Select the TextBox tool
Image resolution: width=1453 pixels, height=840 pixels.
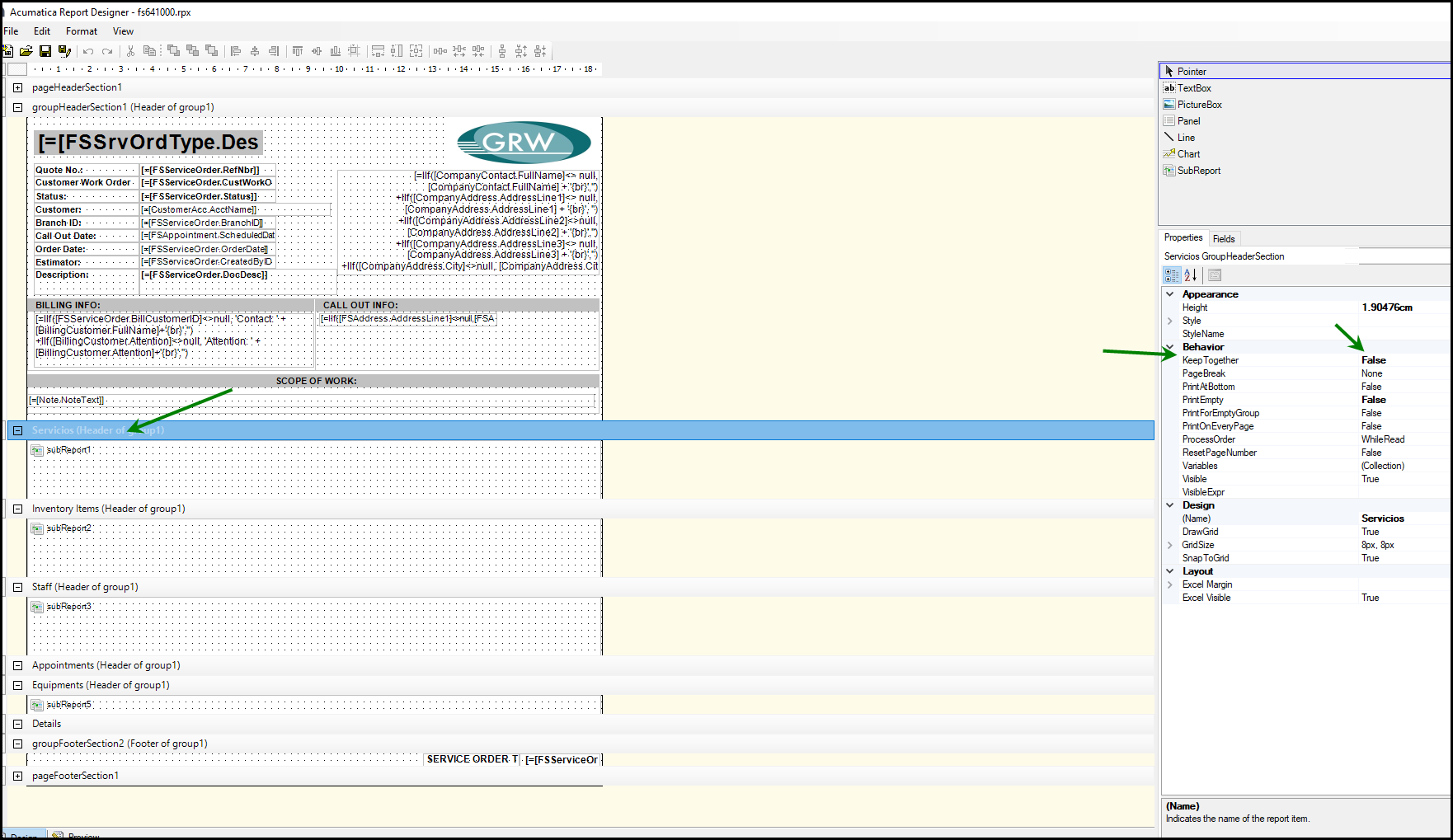(1193, 88)
